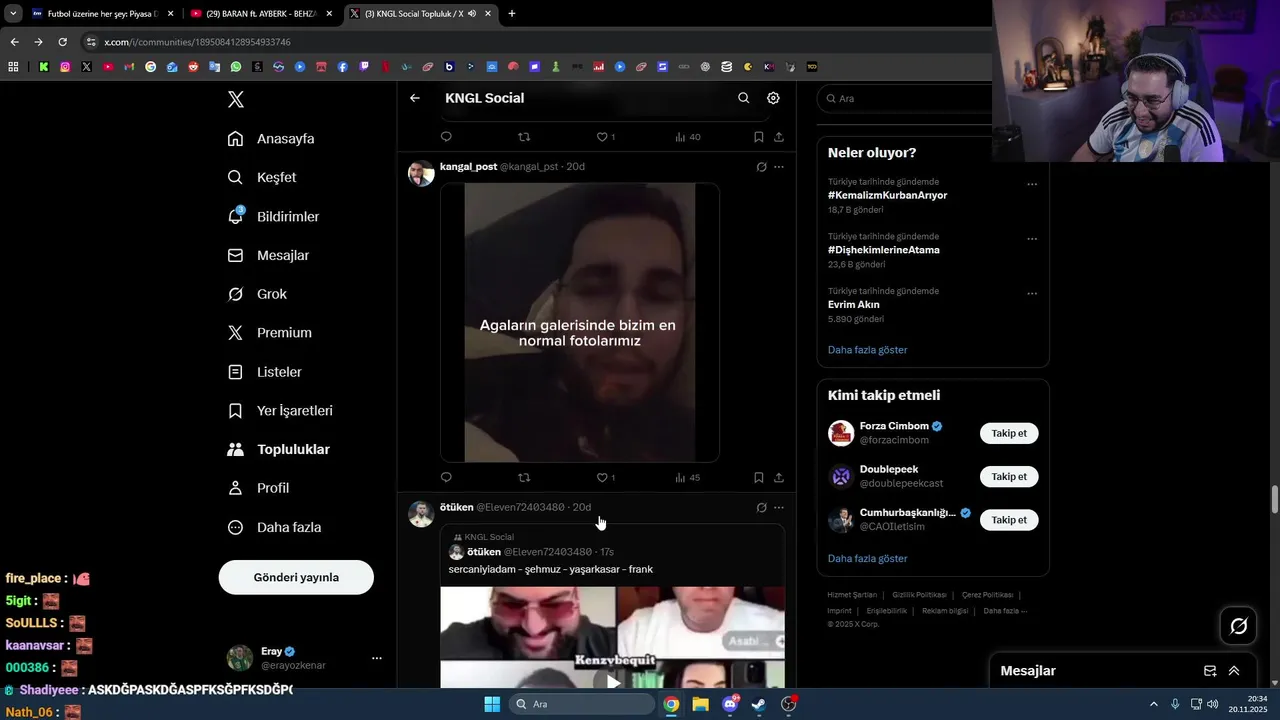This screenshot has height=720, width=1280.
Task: Reload the page
Action: pyautogui.click(x=62, y=42)
